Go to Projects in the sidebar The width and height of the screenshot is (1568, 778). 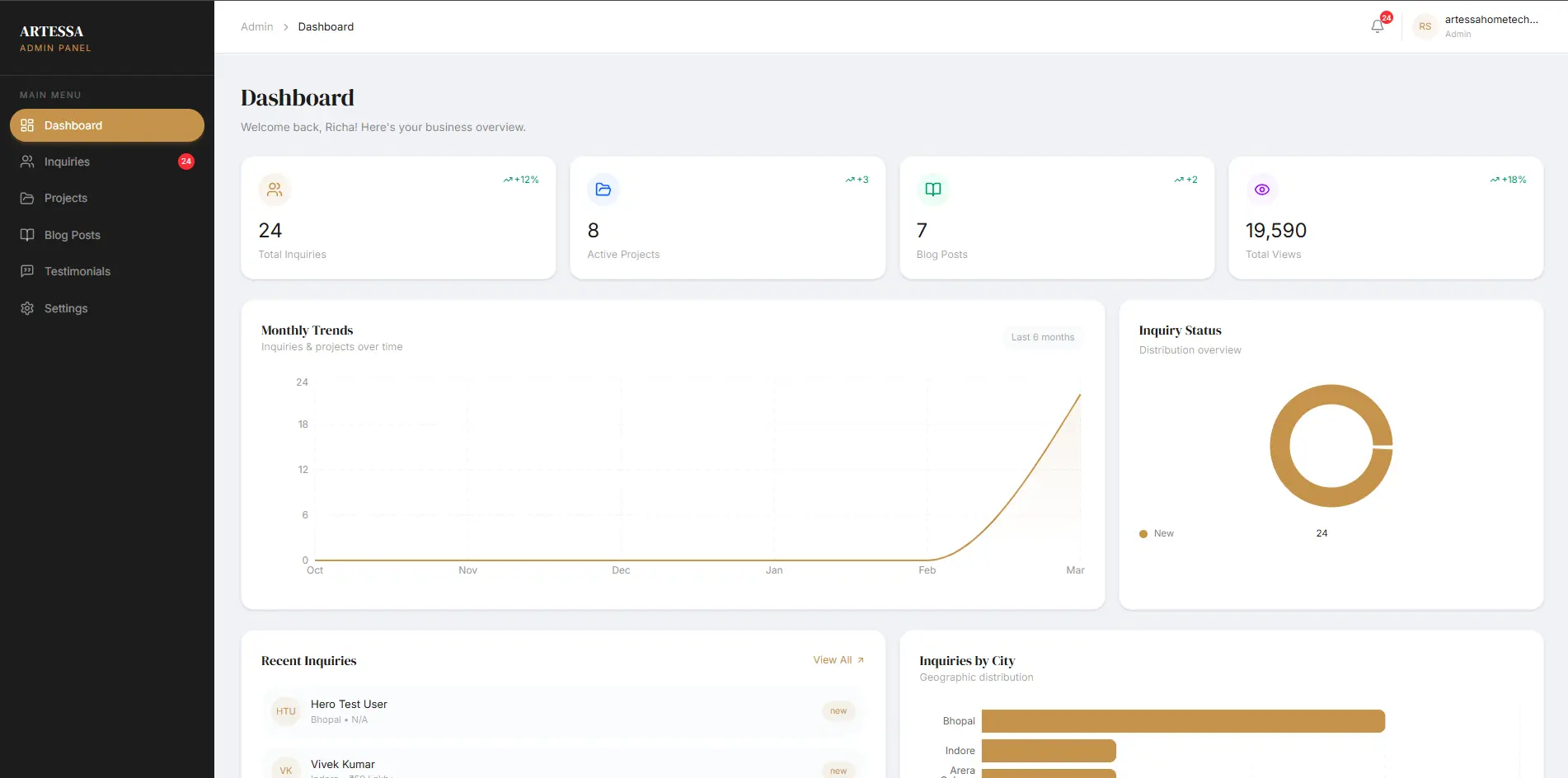pyautogui.click(x=66, y=198)
